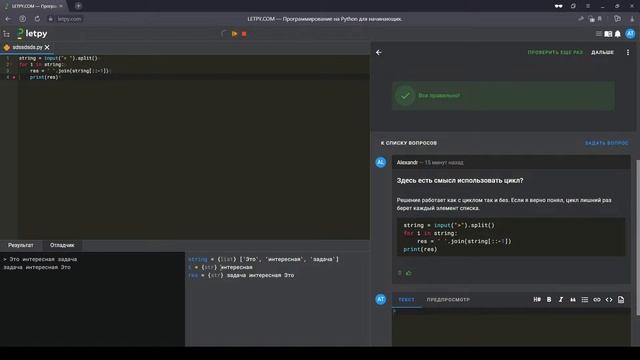Click the share icon in address bar
This screenshot has width=640, height=360.
pos(581,19)
